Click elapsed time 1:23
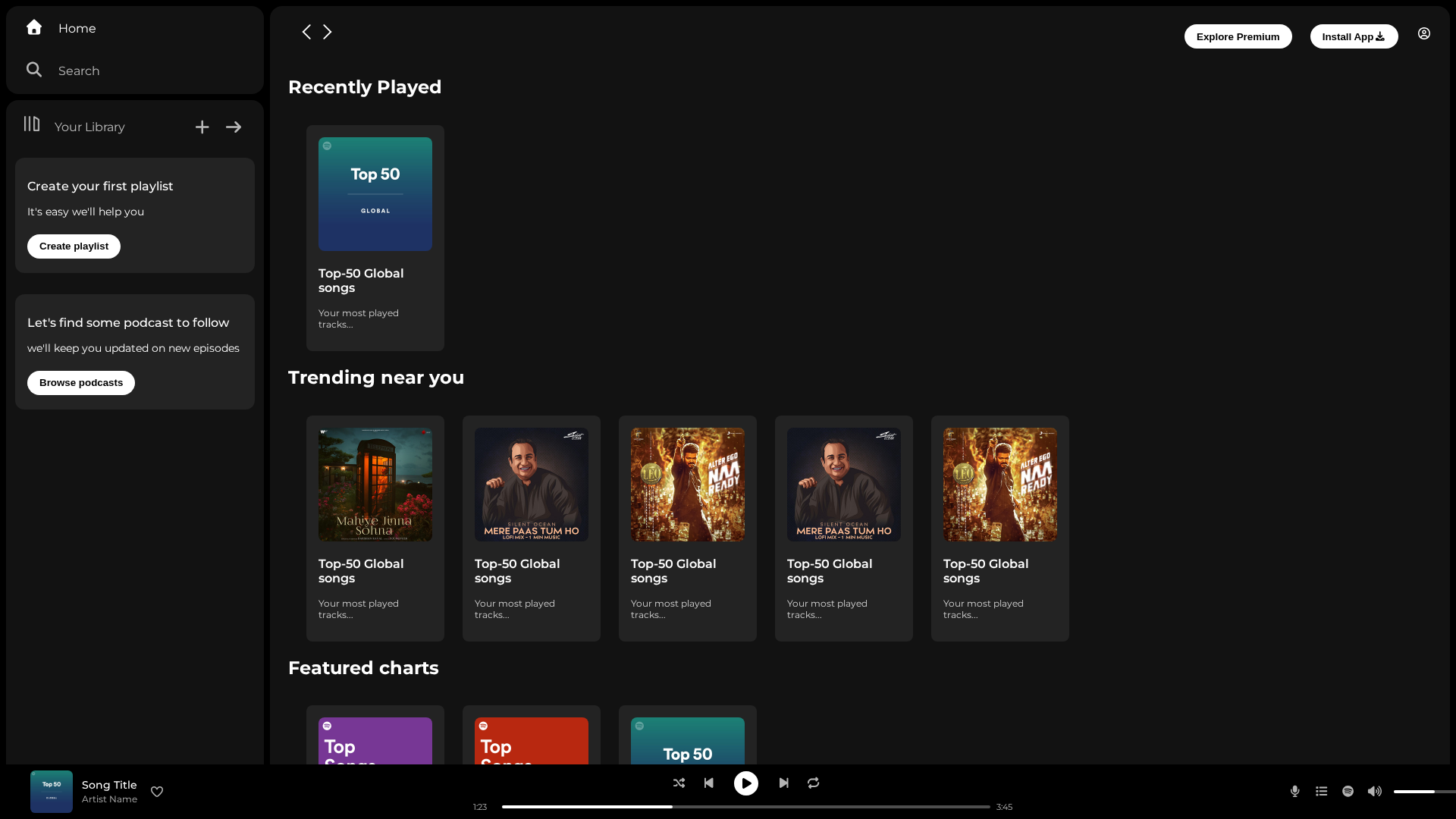The height and width of the screenshot is (819, 1456). 480,807
